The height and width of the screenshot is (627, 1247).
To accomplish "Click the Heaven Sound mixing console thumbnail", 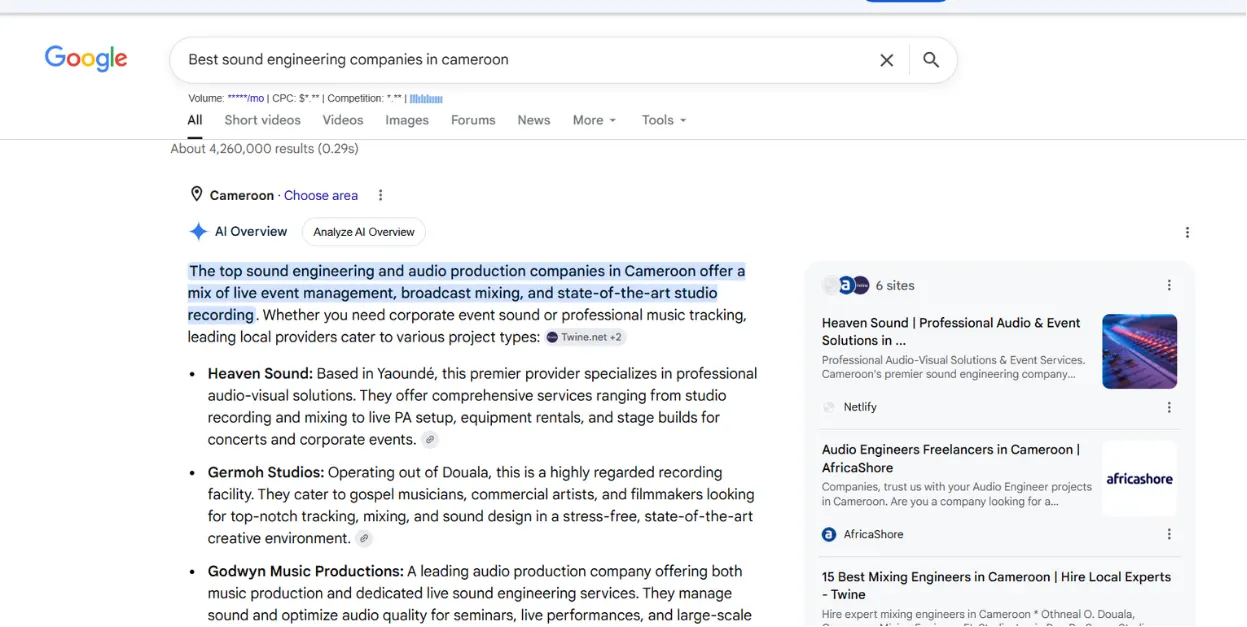I will (x=1139, y=351).
